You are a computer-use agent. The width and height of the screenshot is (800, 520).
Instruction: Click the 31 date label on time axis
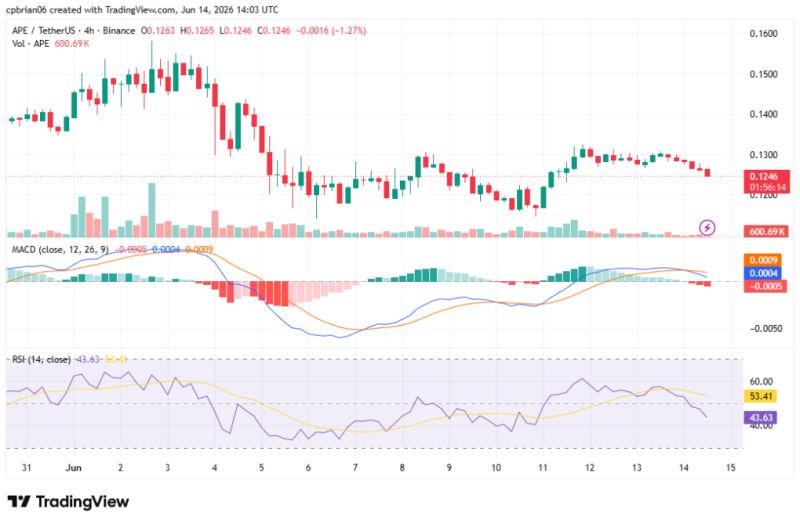click(27, 467)
